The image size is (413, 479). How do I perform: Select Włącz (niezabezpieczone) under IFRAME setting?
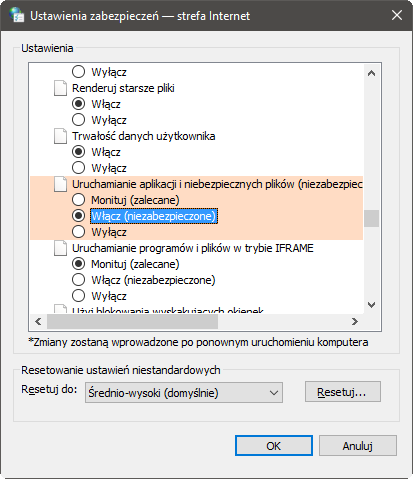tap(78, 280)
